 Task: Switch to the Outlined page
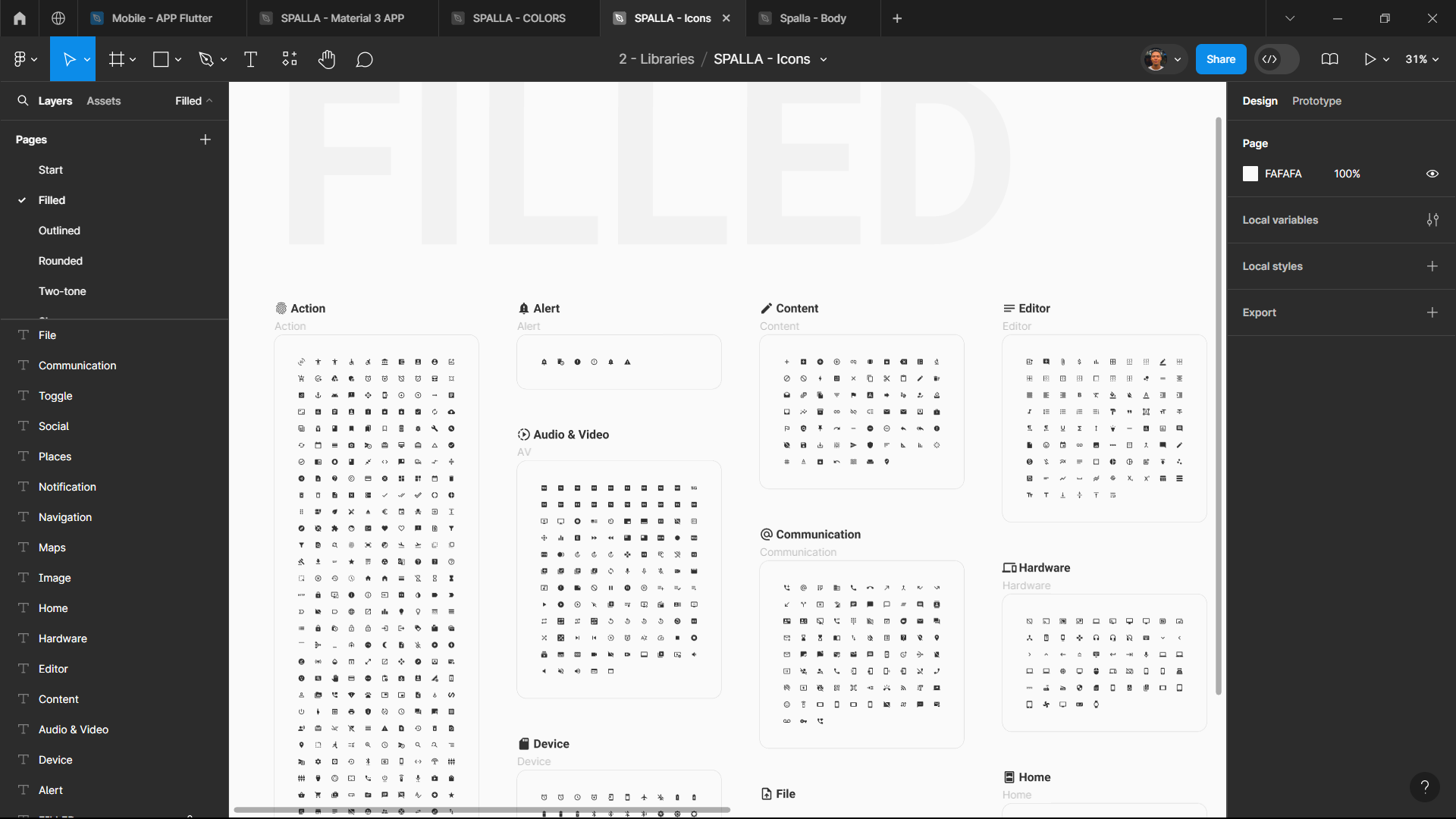pyautogui.click(x=59, y=230)
